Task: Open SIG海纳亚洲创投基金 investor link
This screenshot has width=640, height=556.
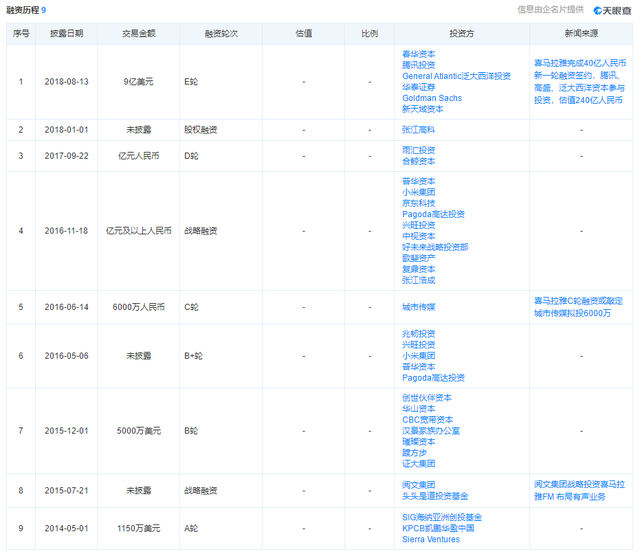Action: pyautogui.click(x=442, y=518)
